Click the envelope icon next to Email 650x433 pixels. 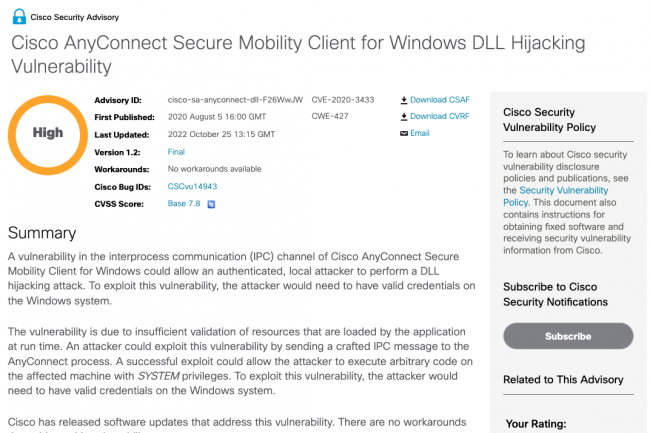click(x=404, y=133)
